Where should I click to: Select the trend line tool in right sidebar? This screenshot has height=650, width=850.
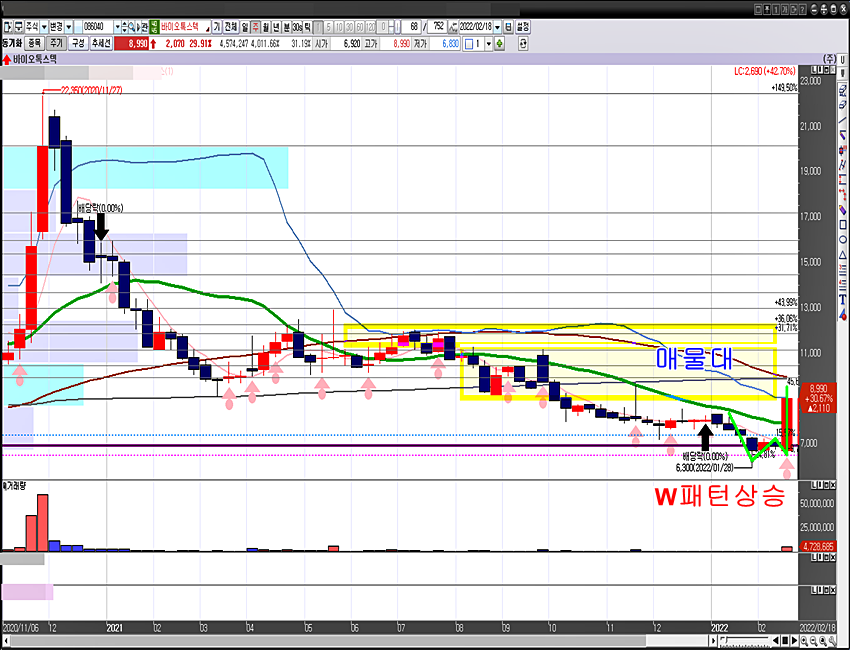click(843, 120)
